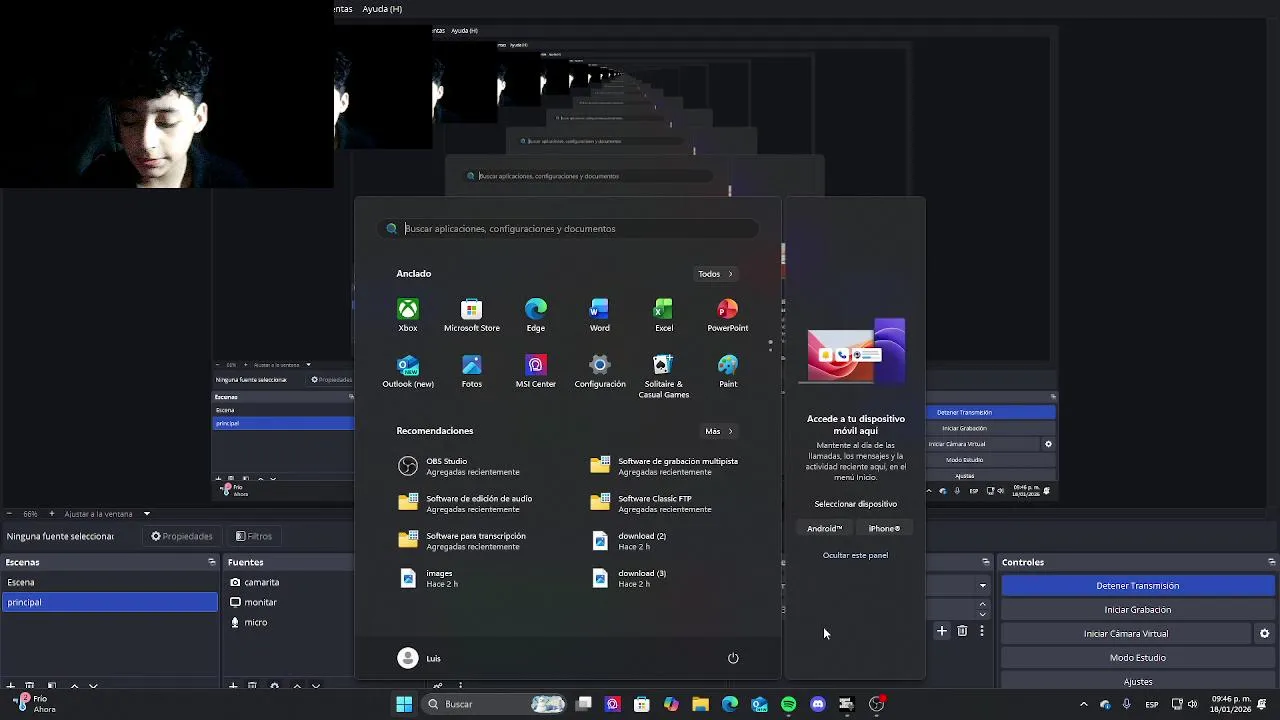
Task: Open Configuración from pinned apps
Action: coord(600,371)
